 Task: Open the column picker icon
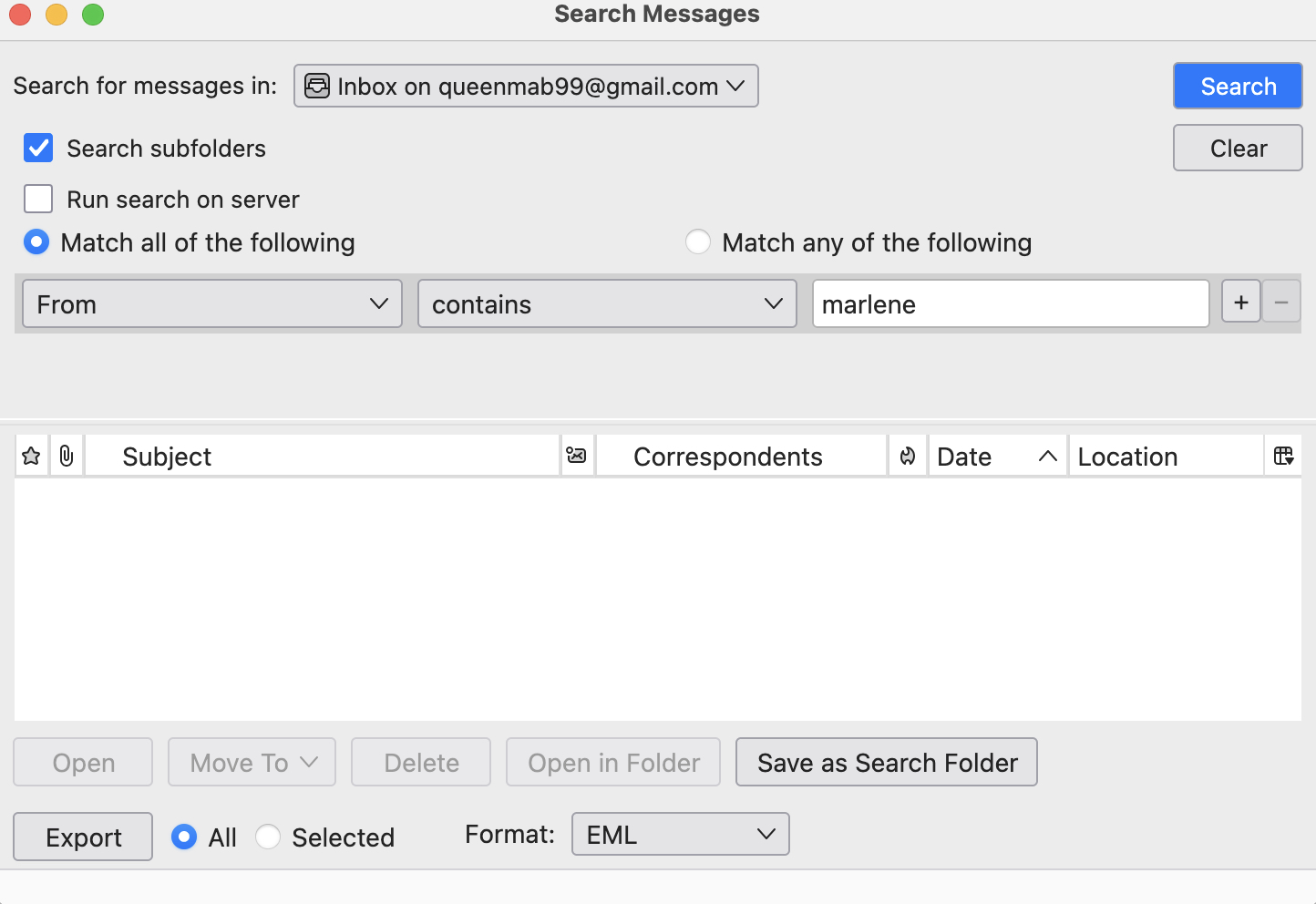coord(1284,457)
